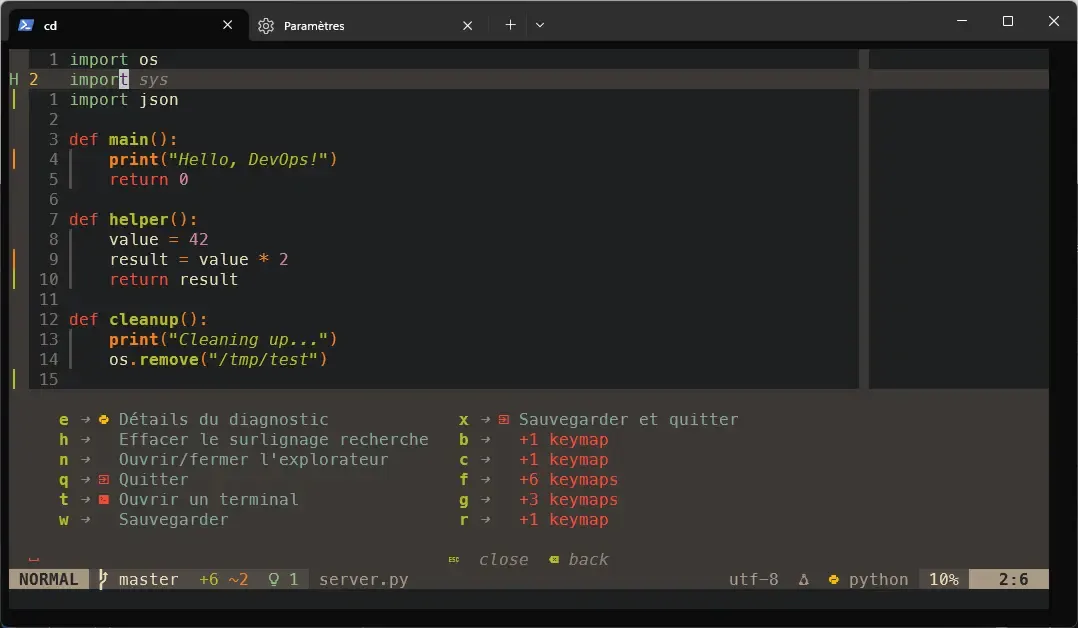Toggle the explorer via 'Ouvrir/fermer l'explorateur'
Screen dimensions: 1078x628
[x=250, y=459]
